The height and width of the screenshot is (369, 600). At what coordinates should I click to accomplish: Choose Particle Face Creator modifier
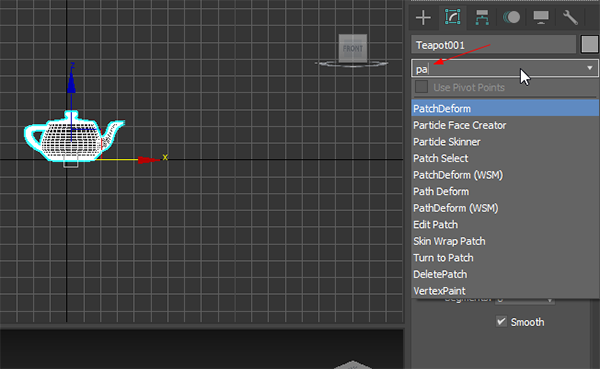(x=505, y=125)
